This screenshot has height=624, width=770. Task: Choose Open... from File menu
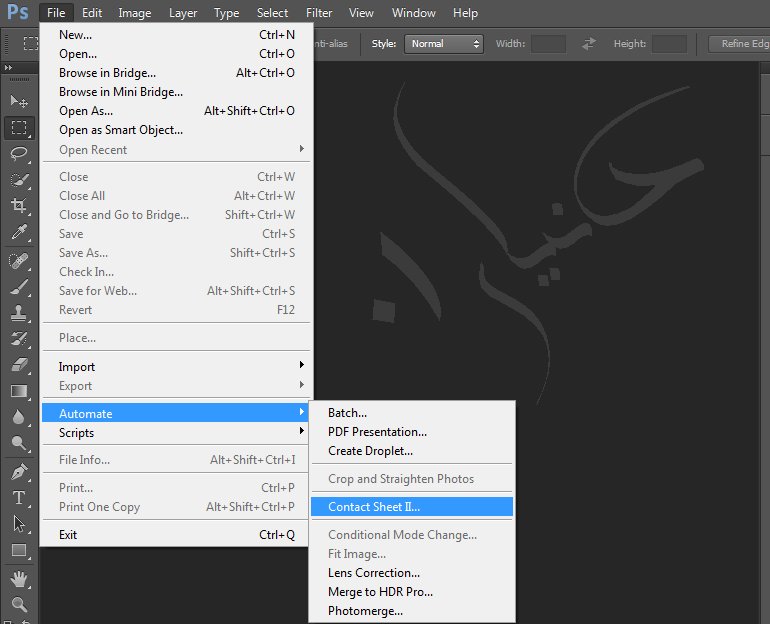(176, 54)
